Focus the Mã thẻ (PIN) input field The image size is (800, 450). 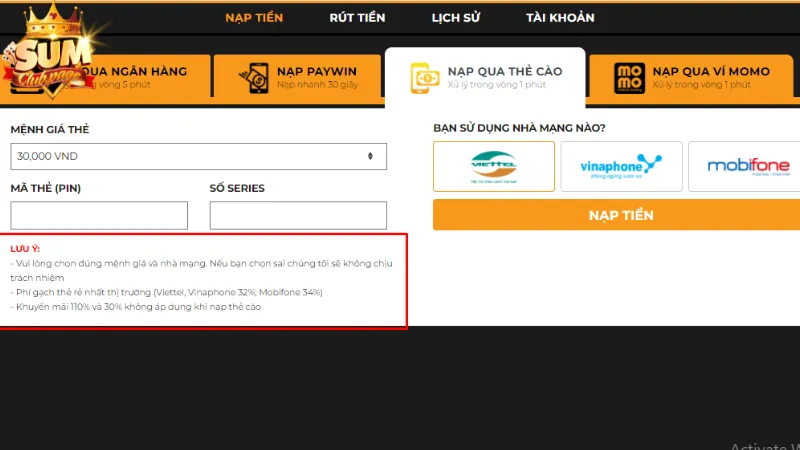click(99, 215)
